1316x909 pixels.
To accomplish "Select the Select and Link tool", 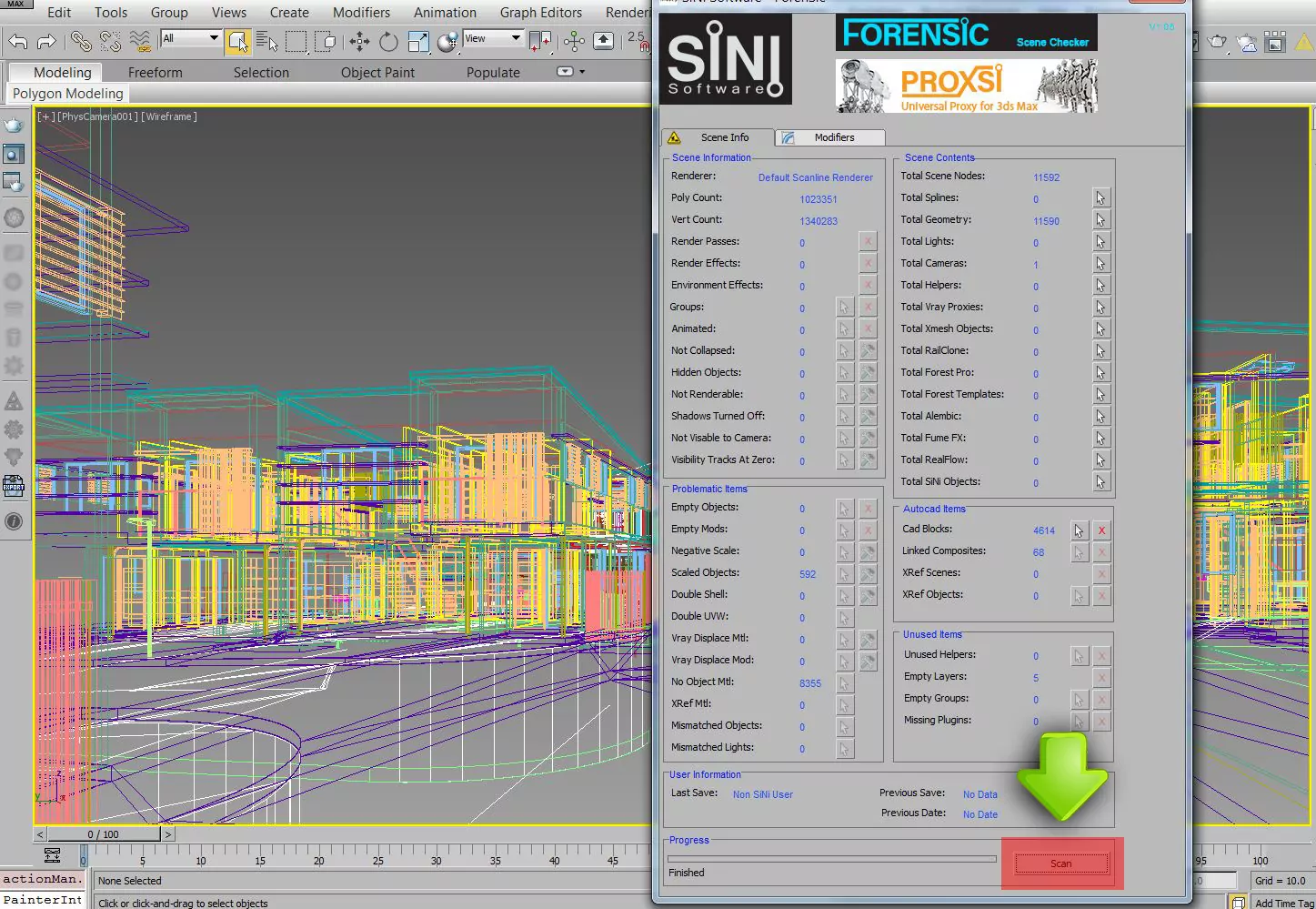I will 81,41.
